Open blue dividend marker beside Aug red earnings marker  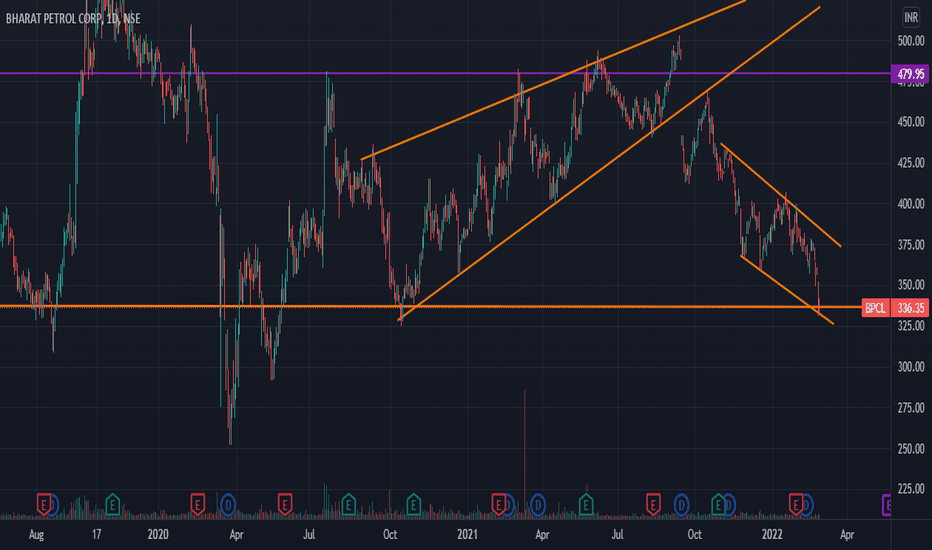tap(55, 505)
